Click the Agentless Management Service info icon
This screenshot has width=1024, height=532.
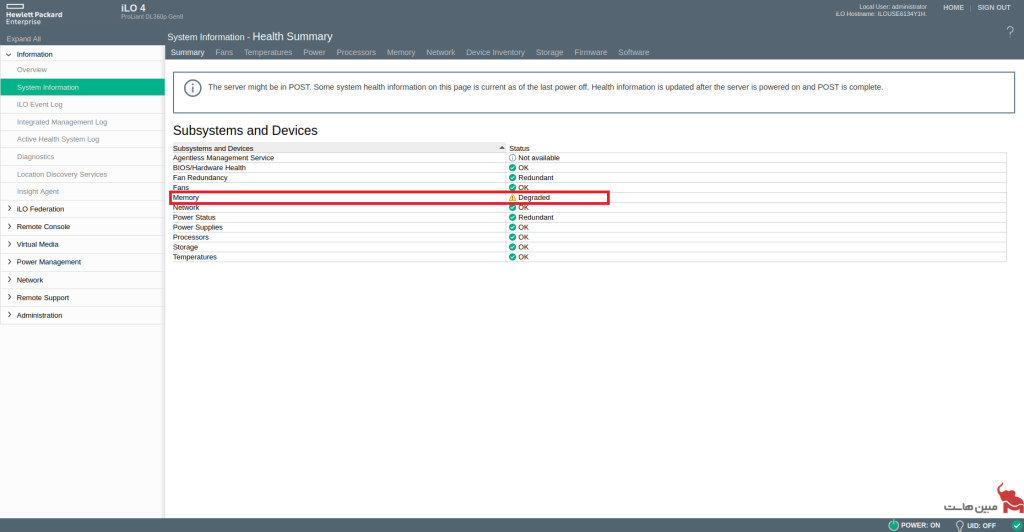pos(512,158)
